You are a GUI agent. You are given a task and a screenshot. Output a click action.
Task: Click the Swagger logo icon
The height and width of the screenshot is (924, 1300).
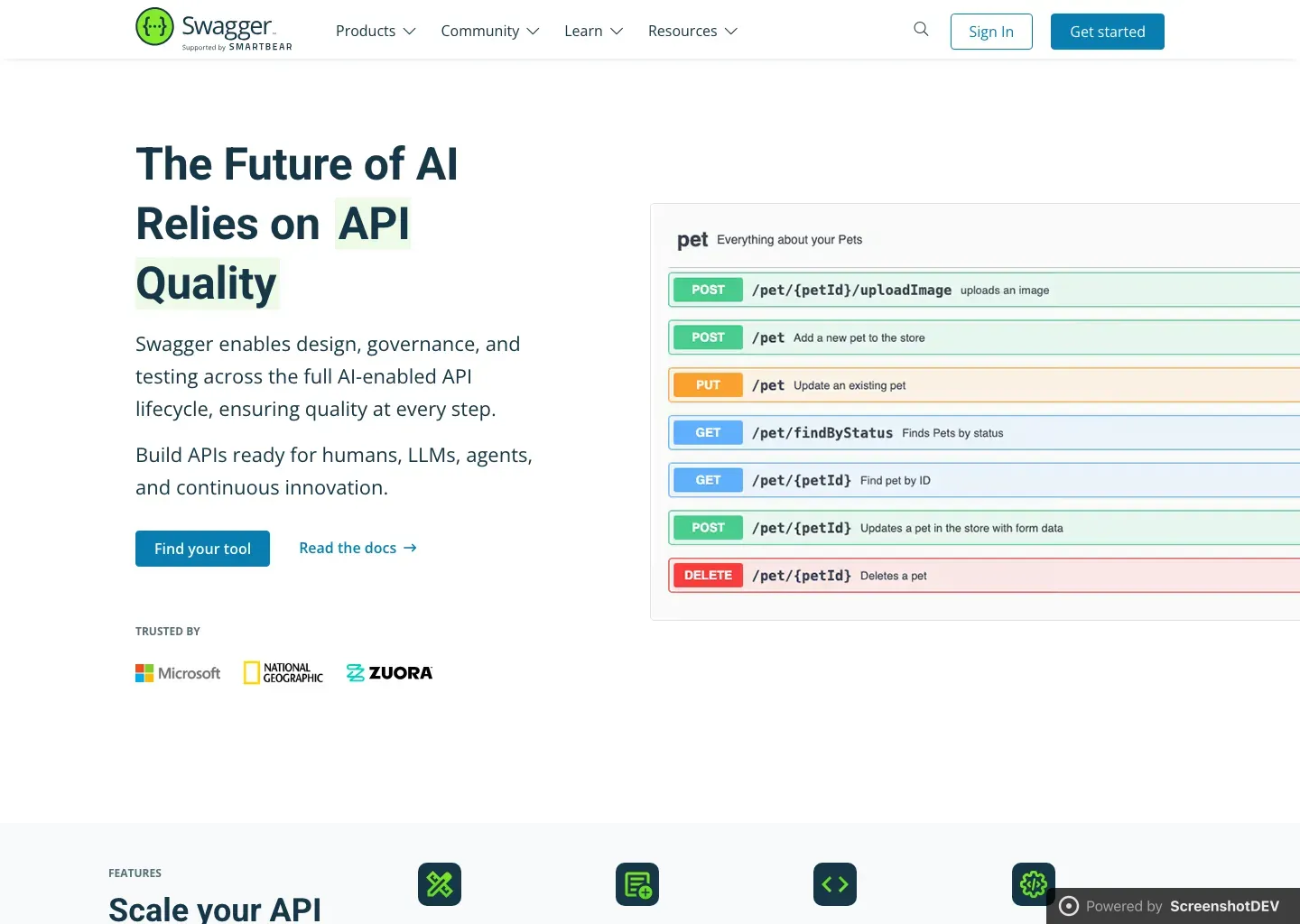point(154,27)
